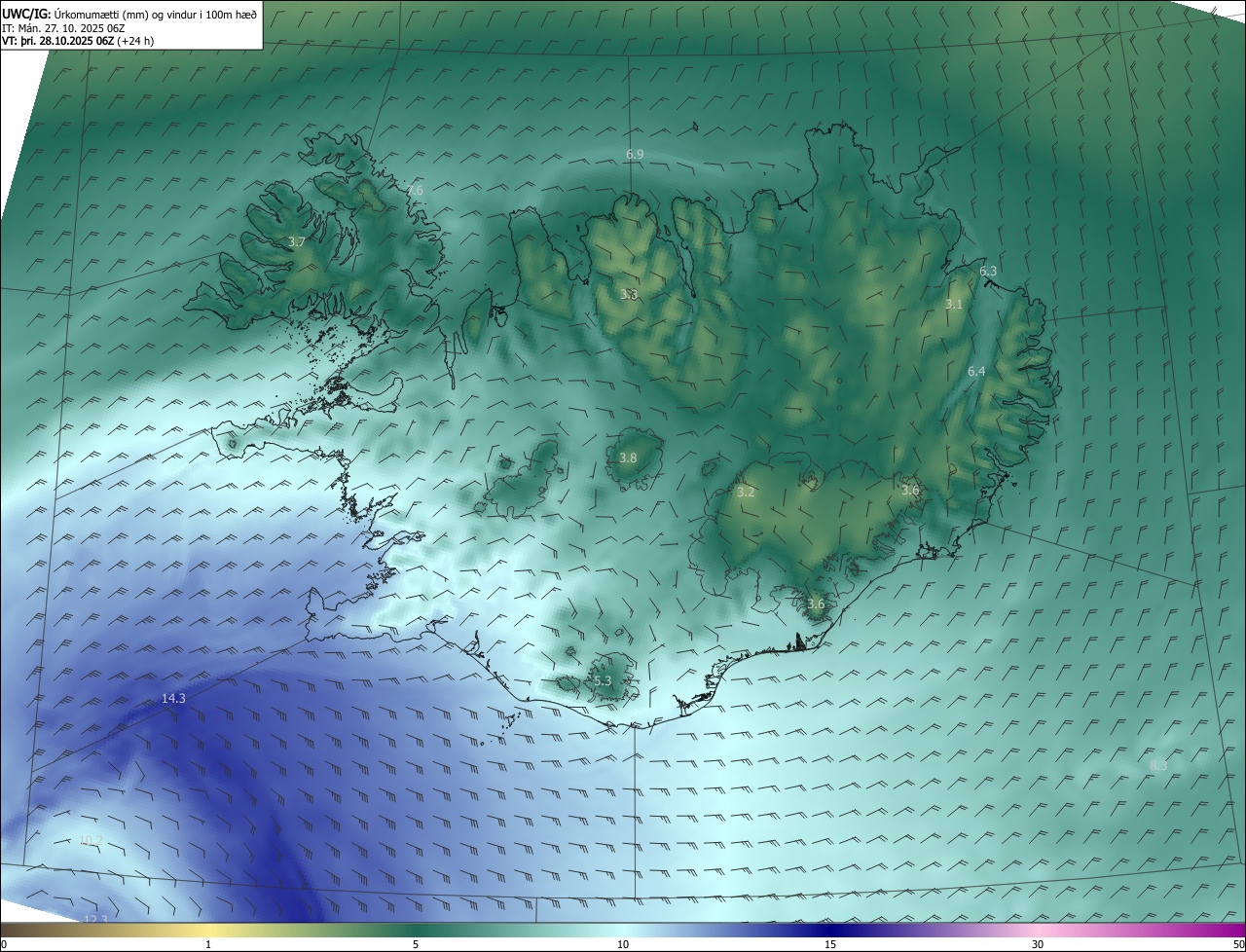Screen dimensions: 1246x952
Task: Click the 15 tick on color legend
Action: click(x=830, y=944)
